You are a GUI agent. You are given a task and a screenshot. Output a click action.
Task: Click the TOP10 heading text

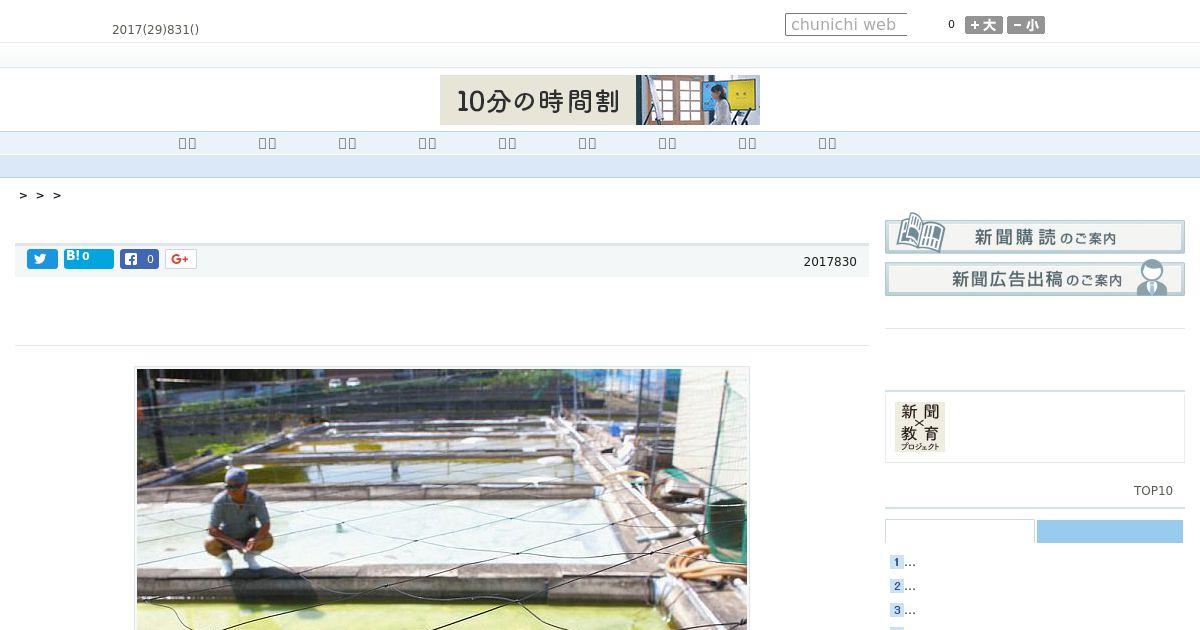pos(1153,491)
